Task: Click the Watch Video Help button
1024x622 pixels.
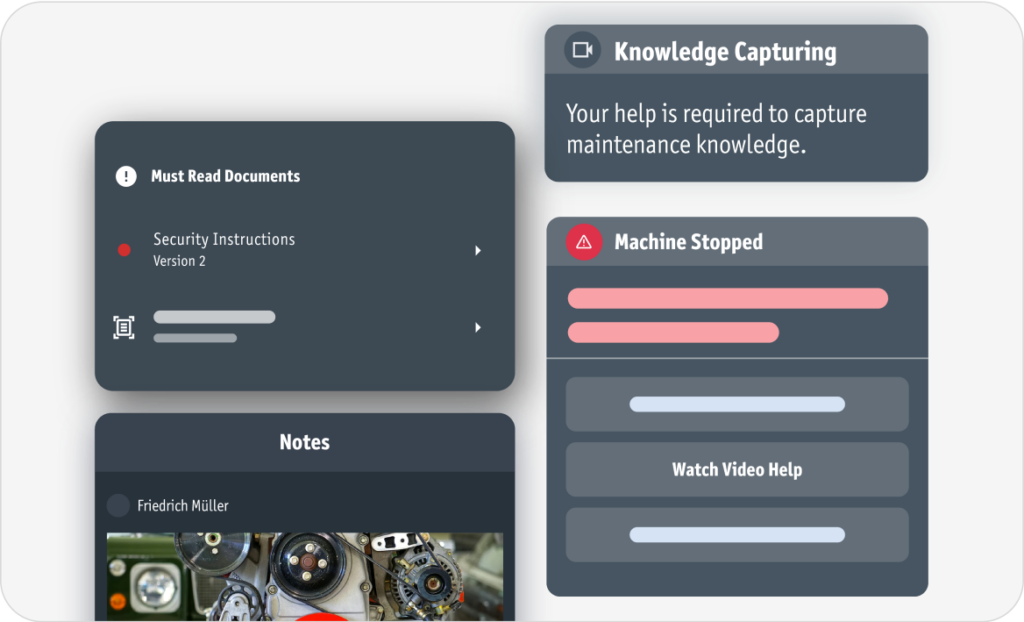Action: point(737,469)
